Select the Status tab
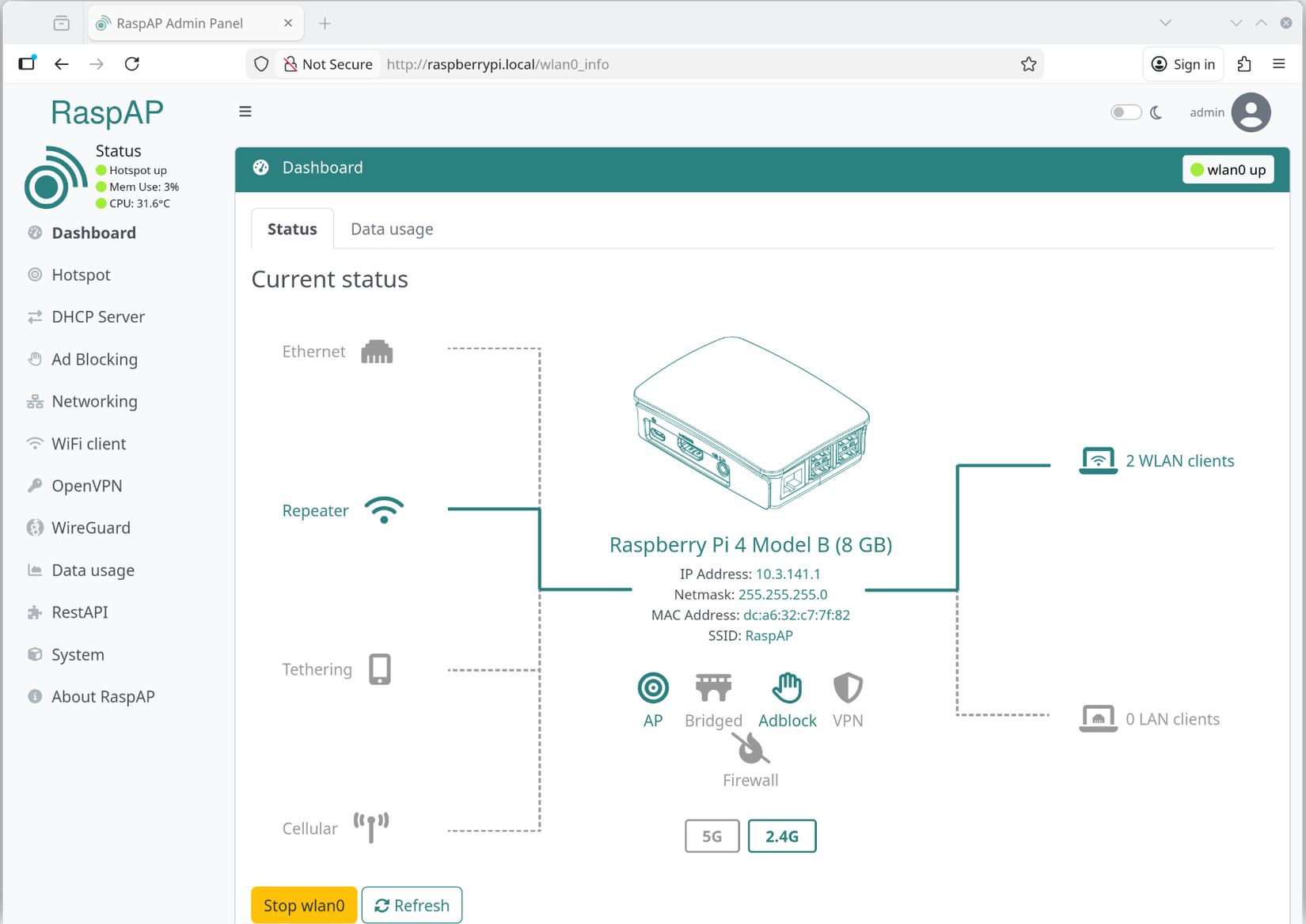This screenshot has width=1306, height=924. coord(291,229)
